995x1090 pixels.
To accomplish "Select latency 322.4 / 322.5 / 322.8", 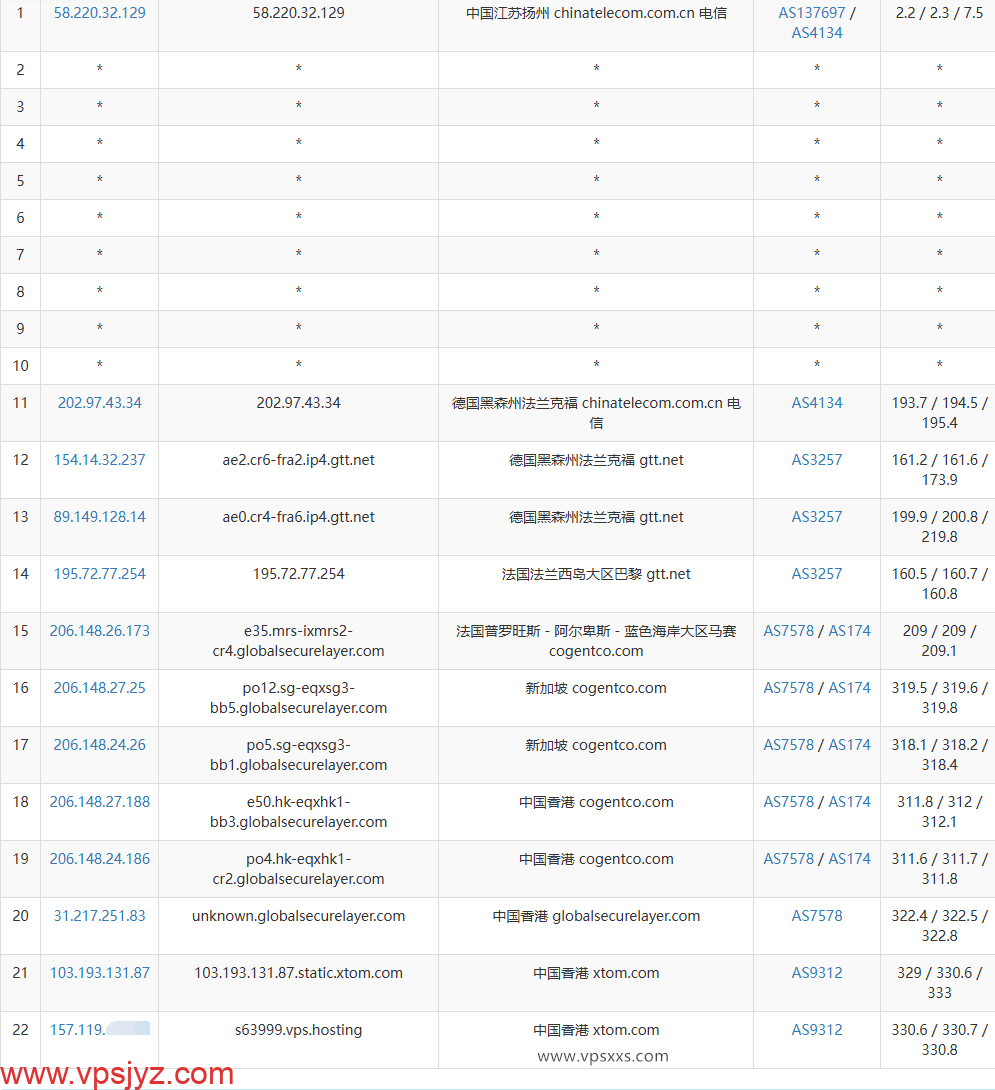I will coord(939,926).
